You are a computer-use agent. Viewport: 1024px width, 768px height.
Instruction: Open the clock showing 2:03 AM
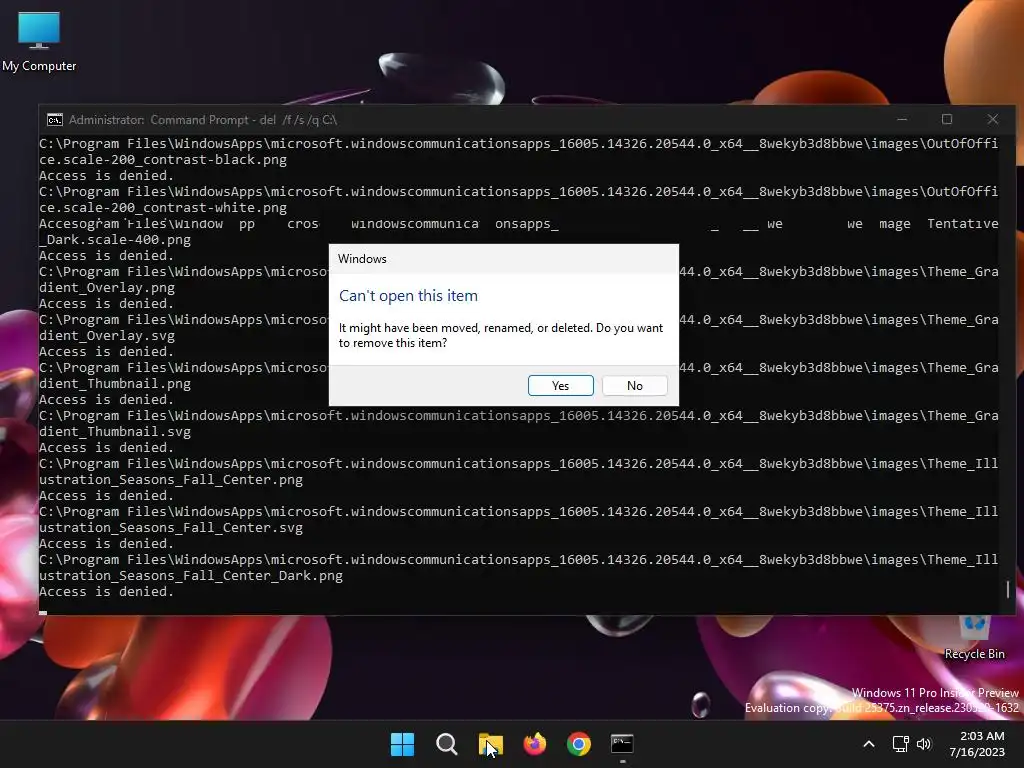click(x=977, y=744)
